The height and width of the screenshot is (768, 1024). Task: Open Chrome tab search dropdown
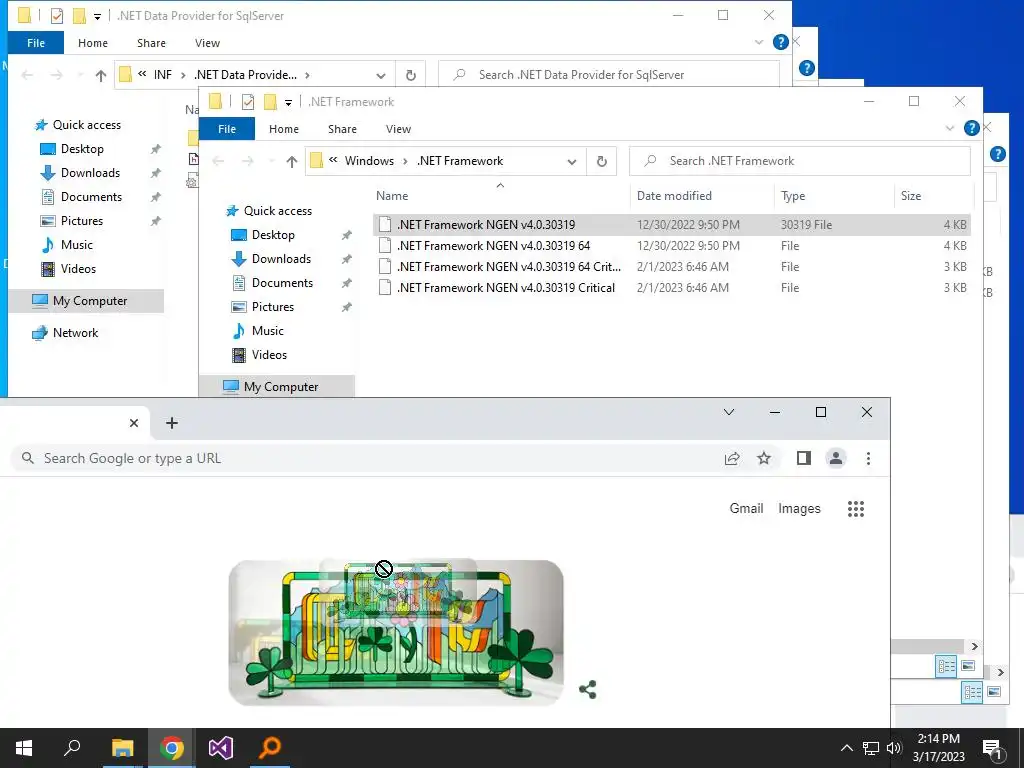click(x=729, y=412)
